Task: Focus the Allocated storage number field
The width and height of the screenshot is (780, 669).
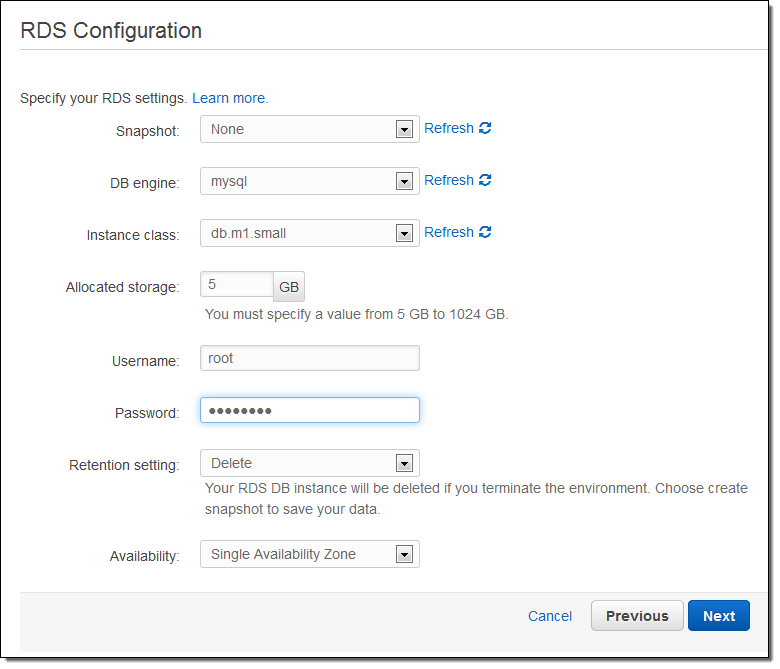Action: click(x=236, y=285)
